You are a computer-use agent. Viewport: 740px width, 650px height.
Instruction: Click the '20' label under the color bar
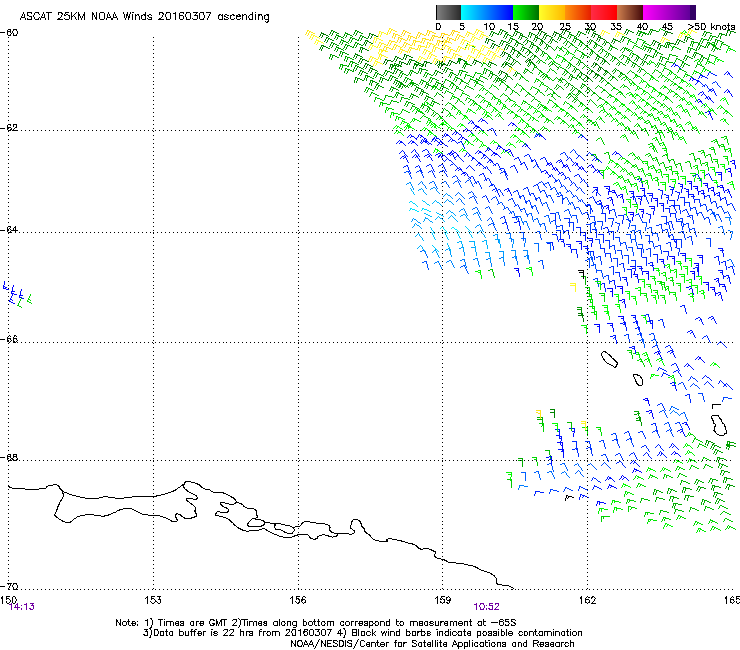(538, 27)
